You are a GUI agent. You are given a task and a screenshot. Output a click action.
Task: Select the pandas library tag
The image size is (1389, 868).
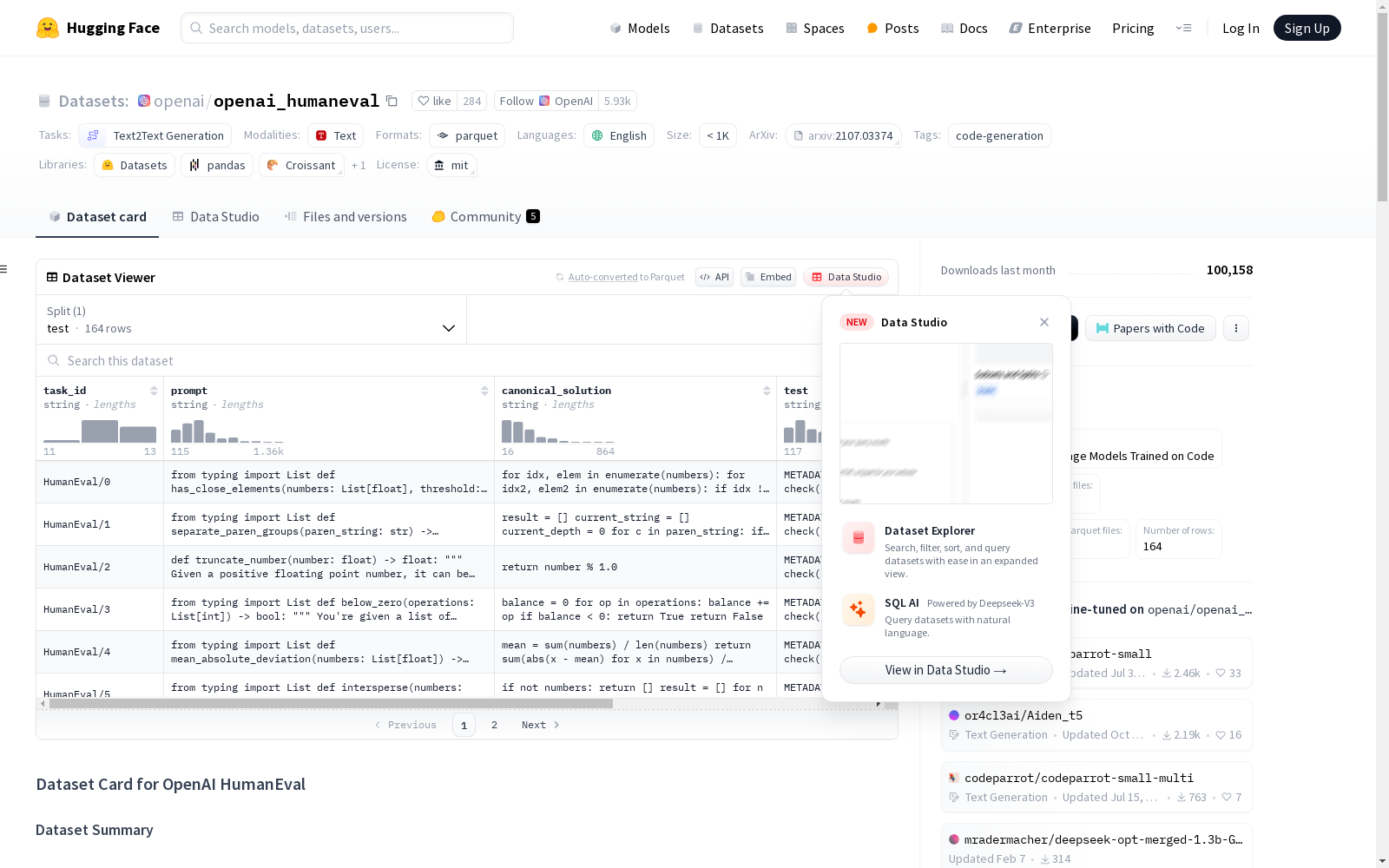(217, 165)
